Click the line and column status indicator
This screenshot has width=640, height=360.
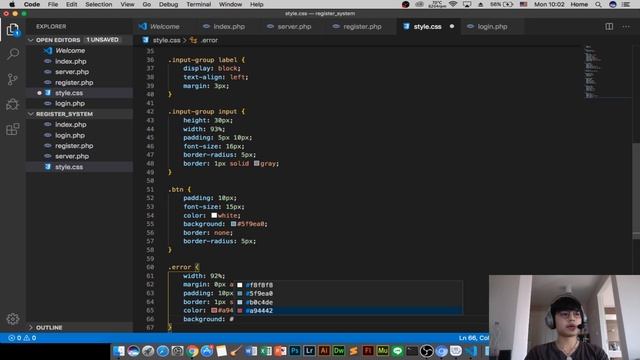473,338
